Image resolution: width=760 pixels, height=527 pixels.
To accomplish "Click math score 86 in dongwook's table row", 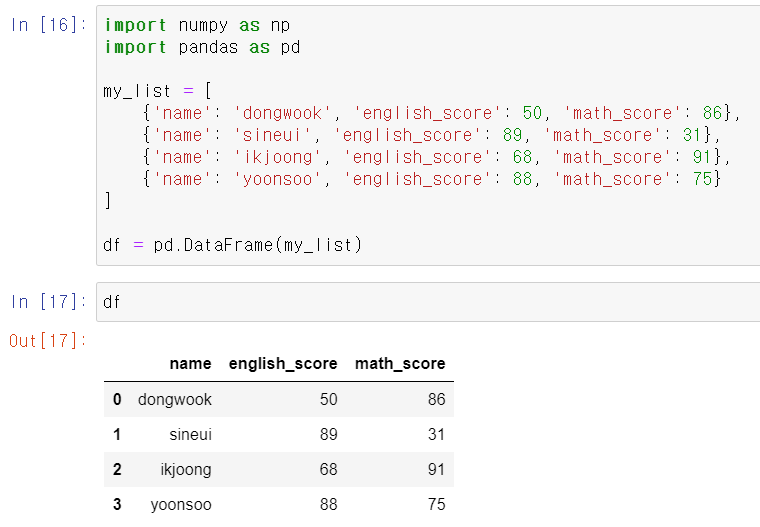I will [436, 399].
